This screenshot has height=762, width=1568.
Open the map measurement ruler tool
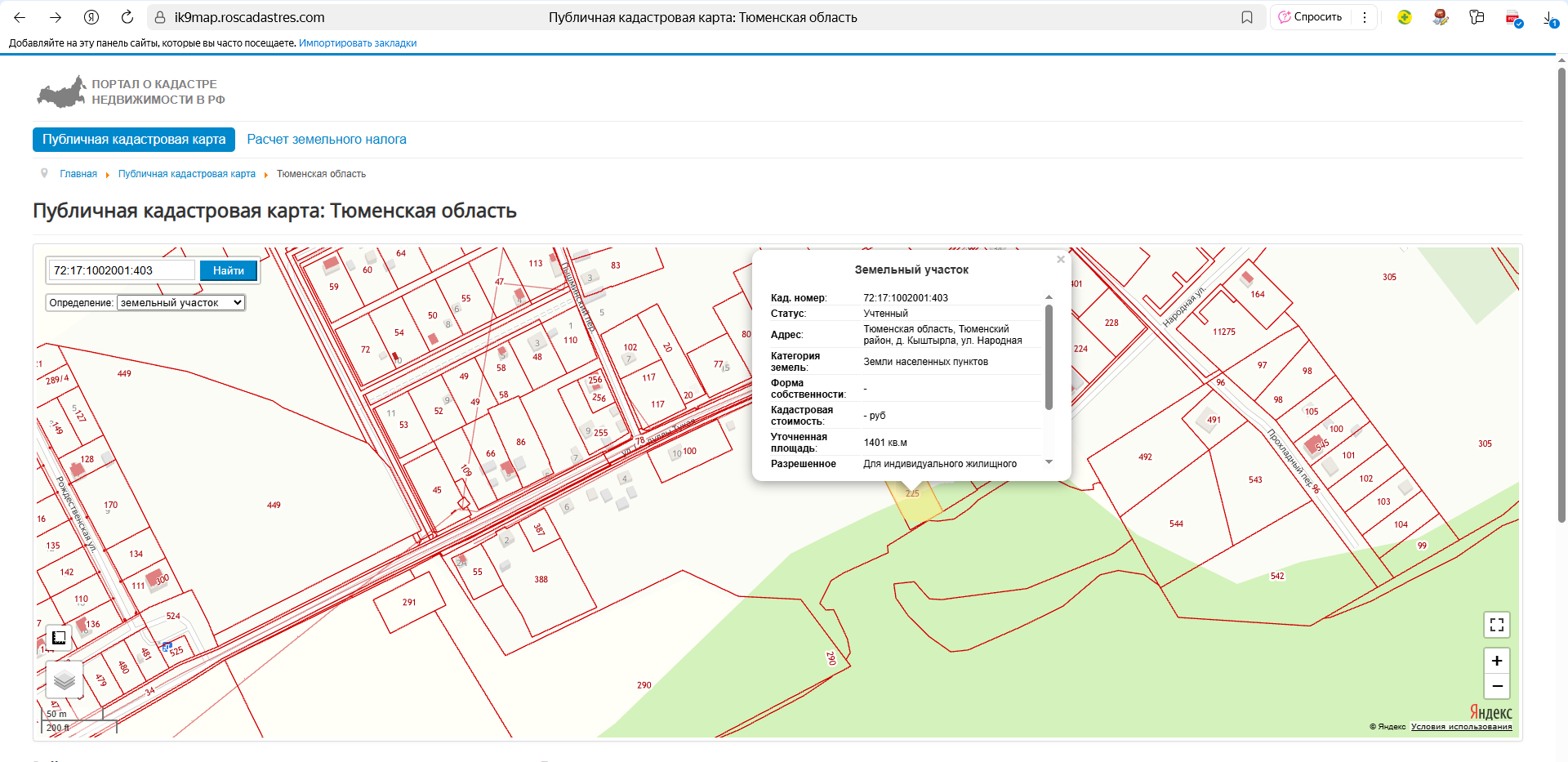click(x=59, y=638)
